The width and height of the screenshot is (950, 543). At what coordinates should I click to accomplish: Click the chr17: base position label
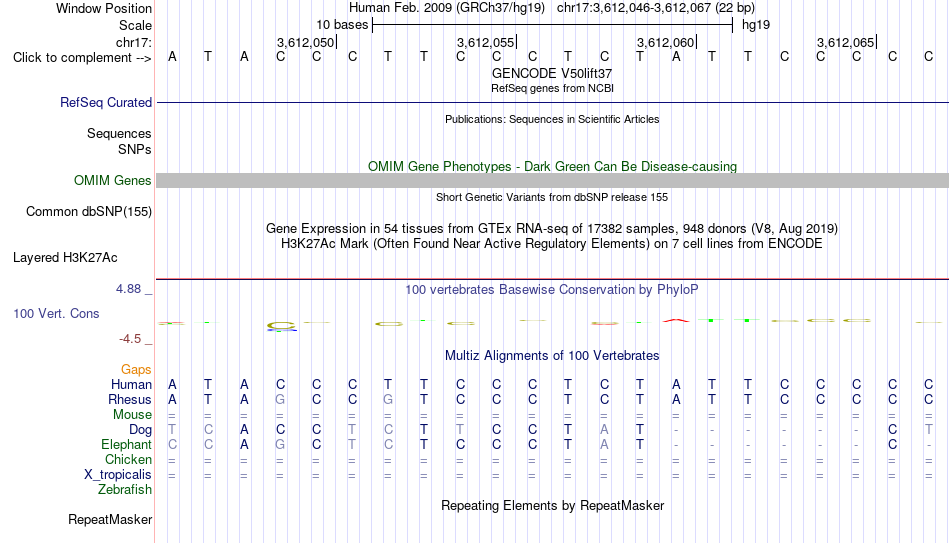[x=133, y=42]
